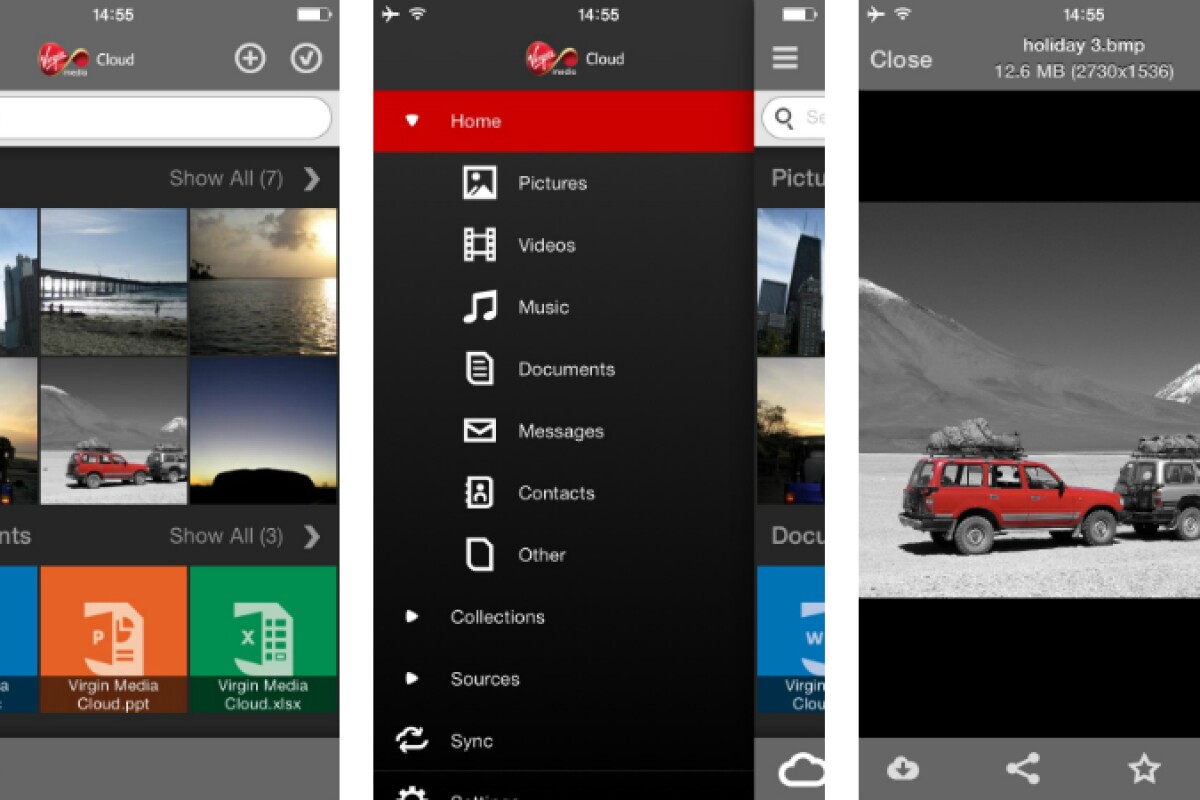Open the Home menu item
This screenshot has width=1200, height=800.
point(475,121)
